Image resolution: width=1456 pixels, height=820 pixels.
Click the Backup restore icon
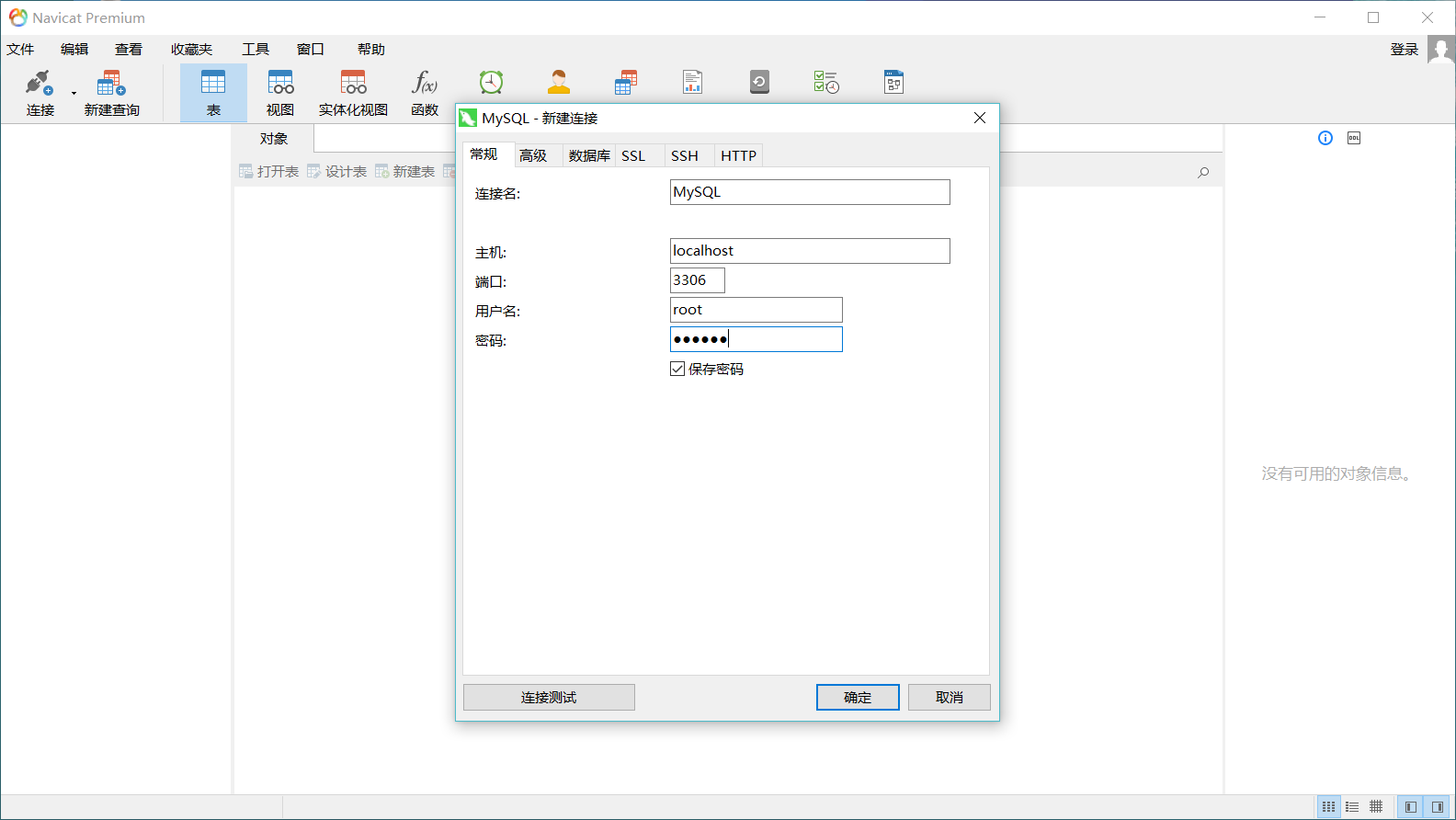(x=759, y=83)
